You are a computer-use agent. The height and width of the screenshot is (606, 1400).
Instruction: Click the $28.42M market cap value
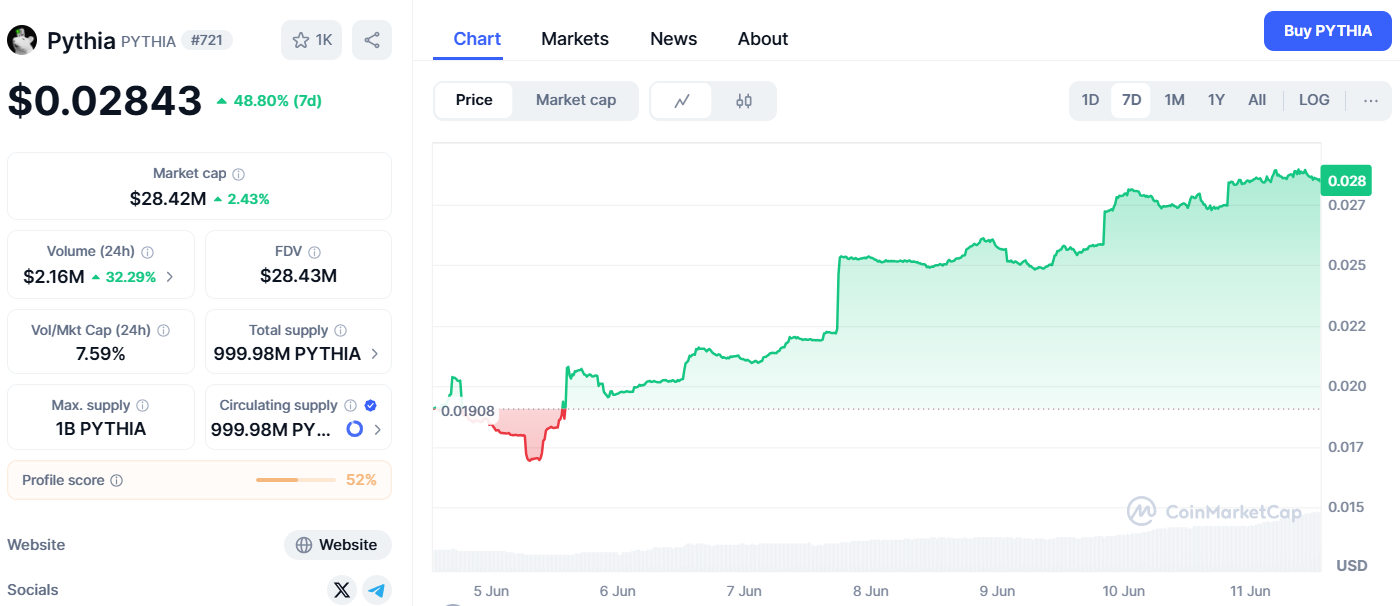point(168,199)
